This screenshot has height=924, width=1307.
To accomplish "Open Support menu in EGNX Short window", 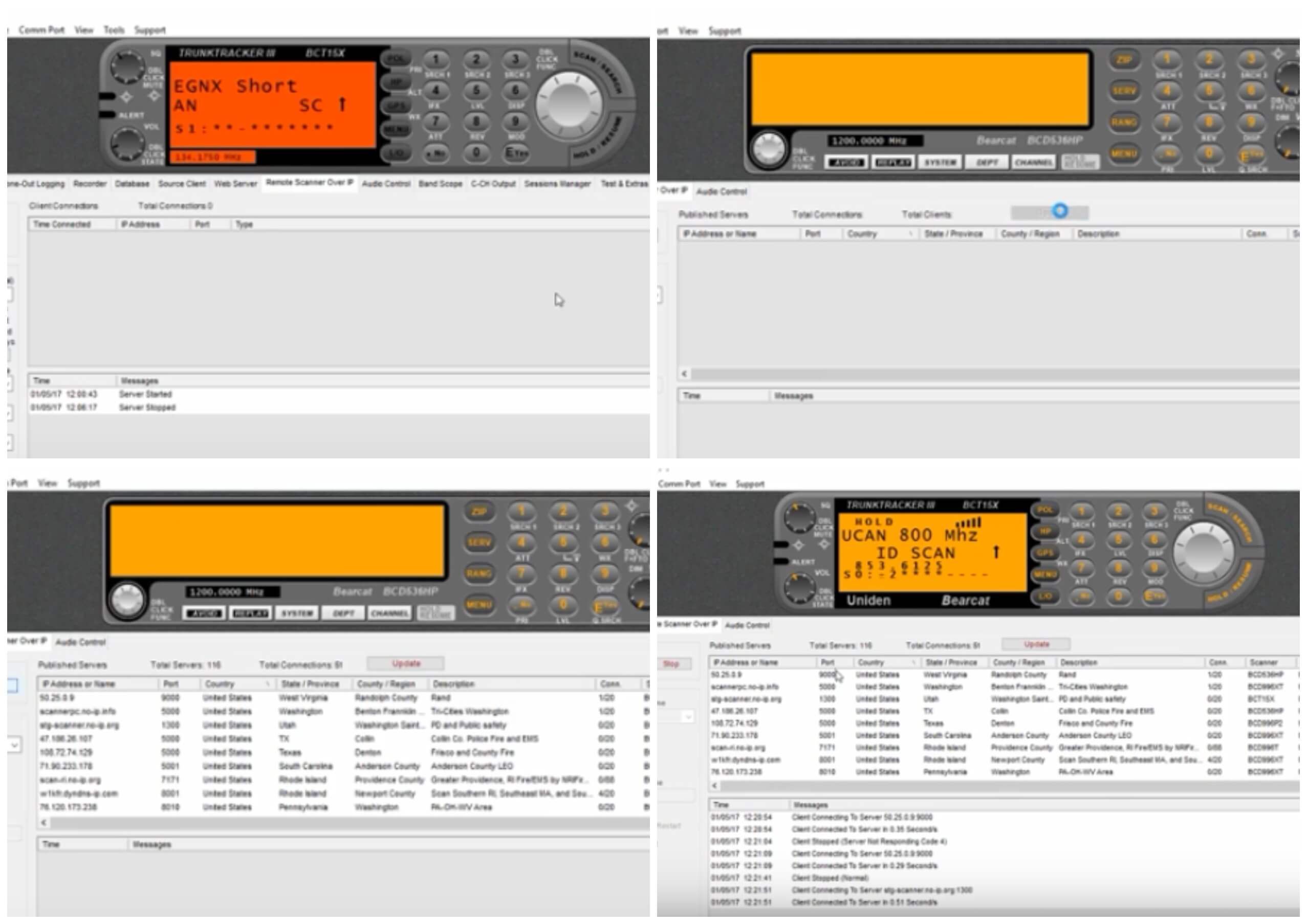I will pos(150,30).
